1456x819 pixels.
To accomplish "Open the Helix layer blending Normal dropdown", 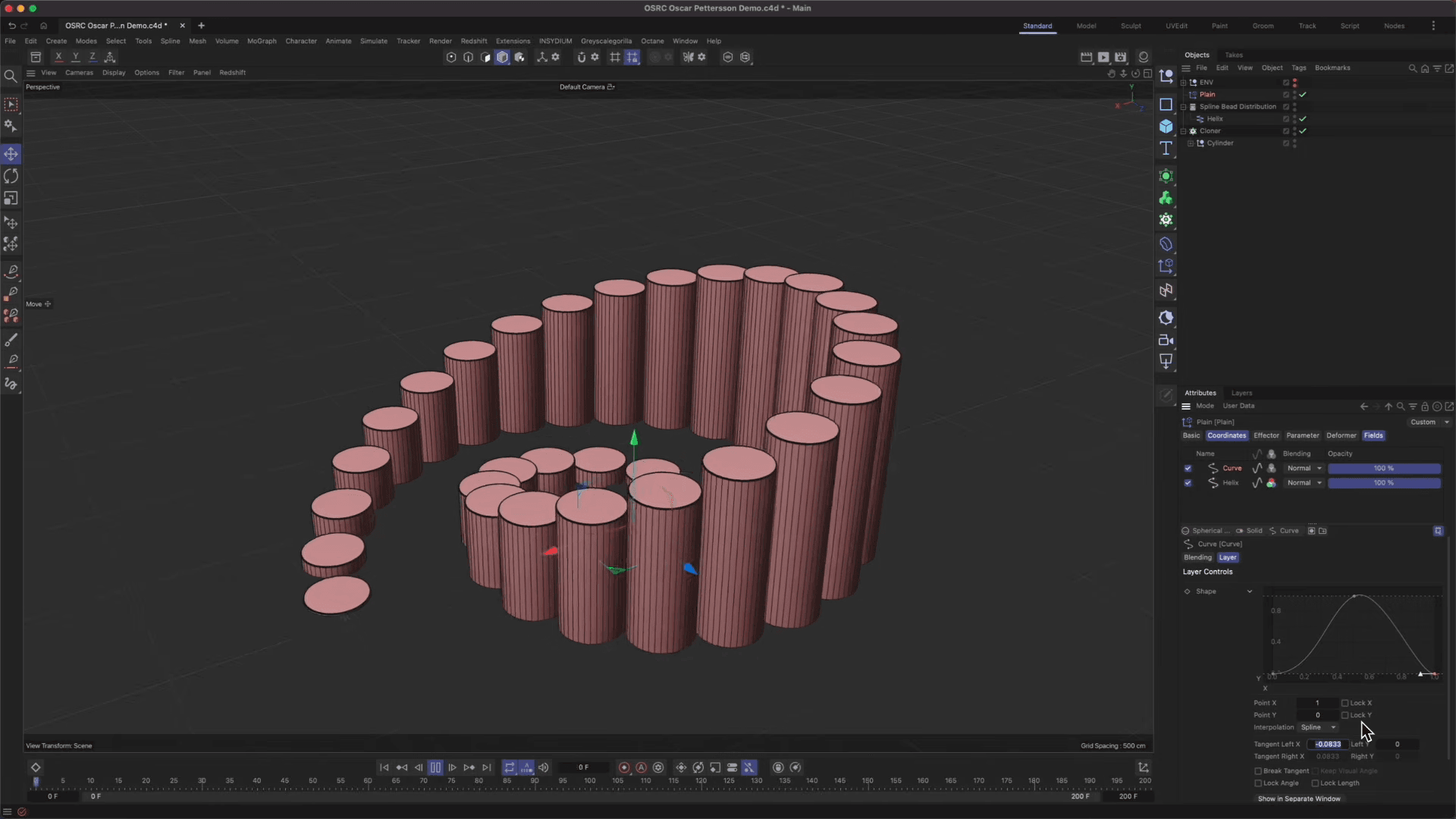I will click(1304, 483).
